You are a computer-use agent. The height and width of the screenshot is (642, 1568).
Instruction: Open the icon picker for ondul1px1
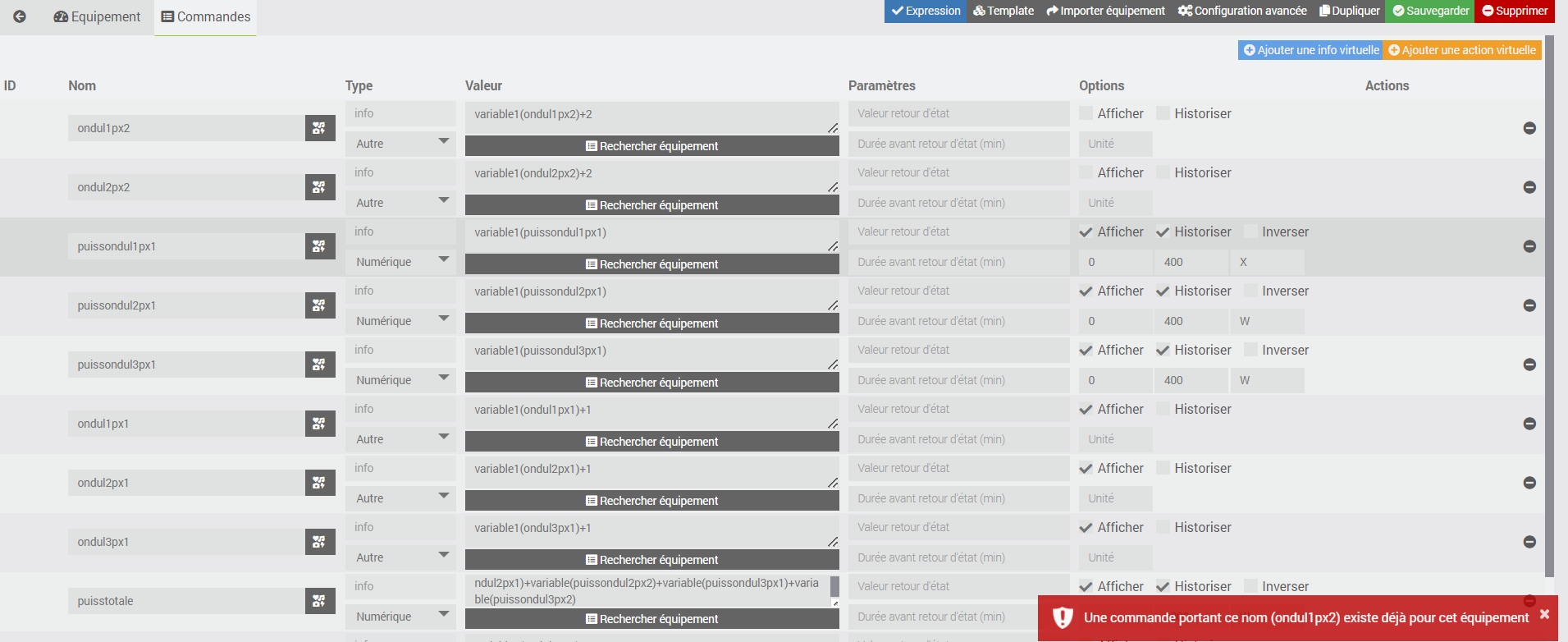[320, 424]
